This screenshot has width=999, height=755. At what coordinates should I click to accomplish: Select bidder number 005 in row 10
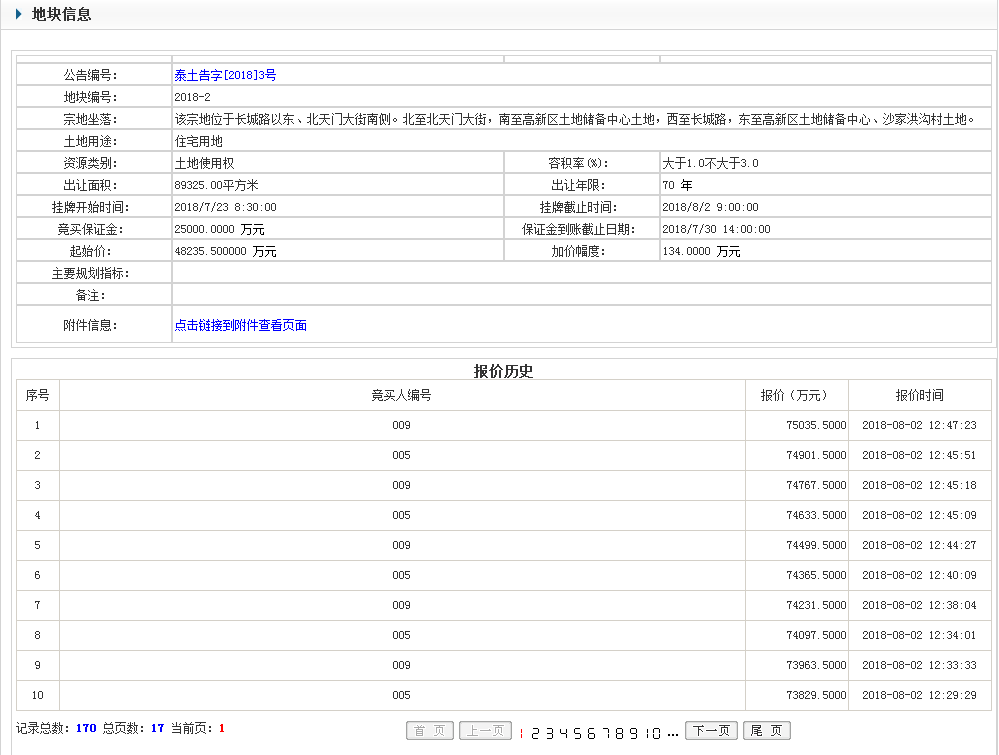(401, 694)
